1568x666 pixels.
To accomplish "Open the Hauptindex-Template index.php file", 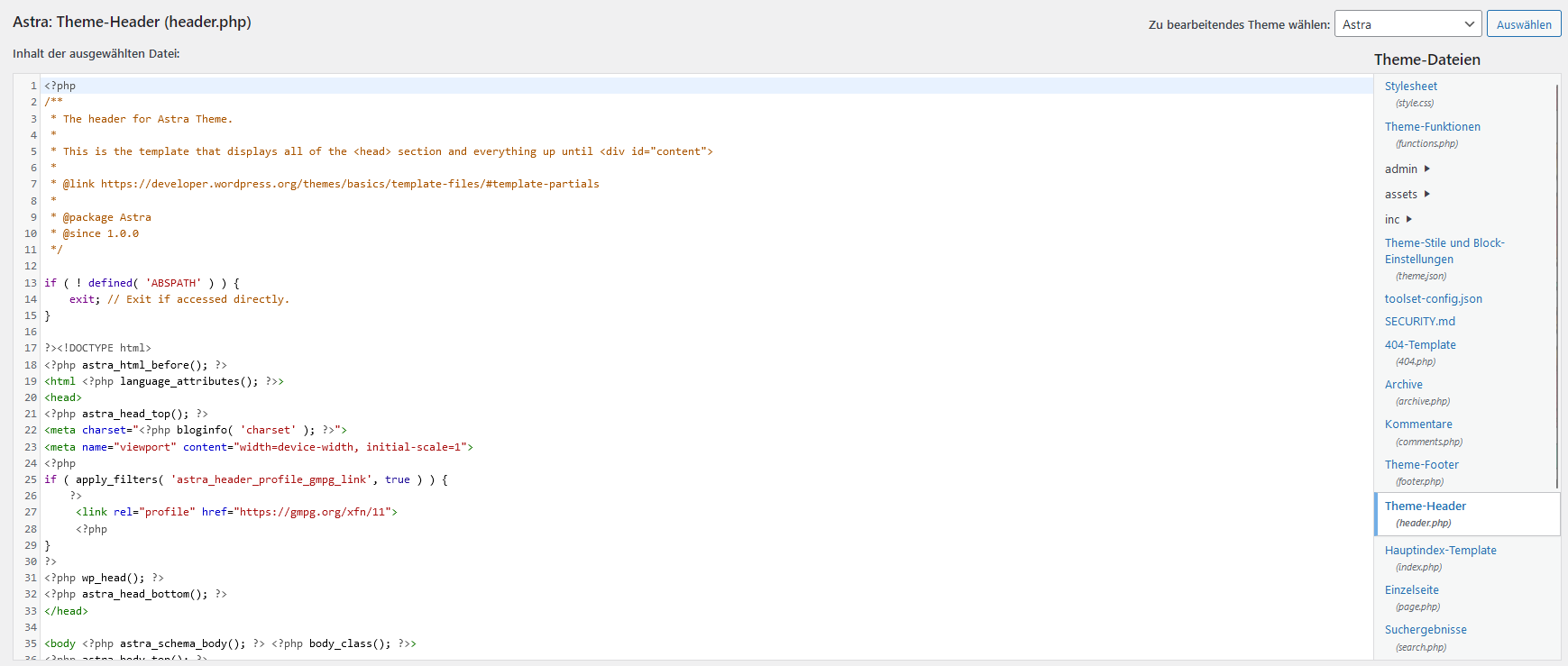I will (x=1440, y=551).
